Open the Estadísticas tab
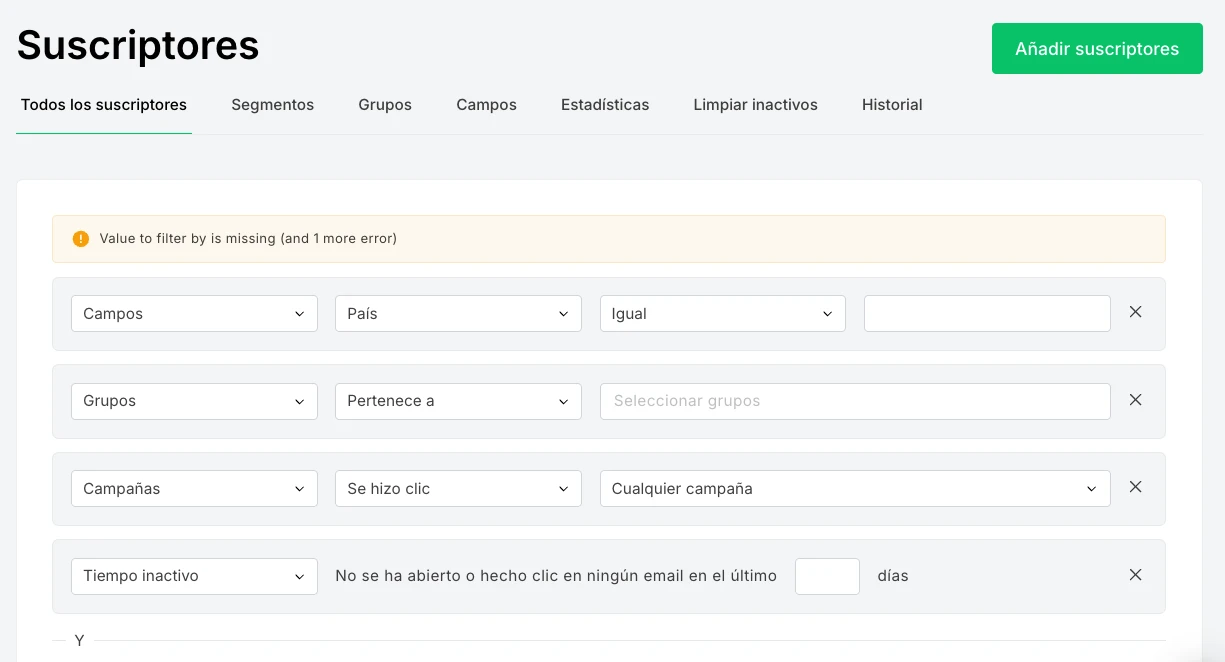1225x662 pixels. point(605,105)
